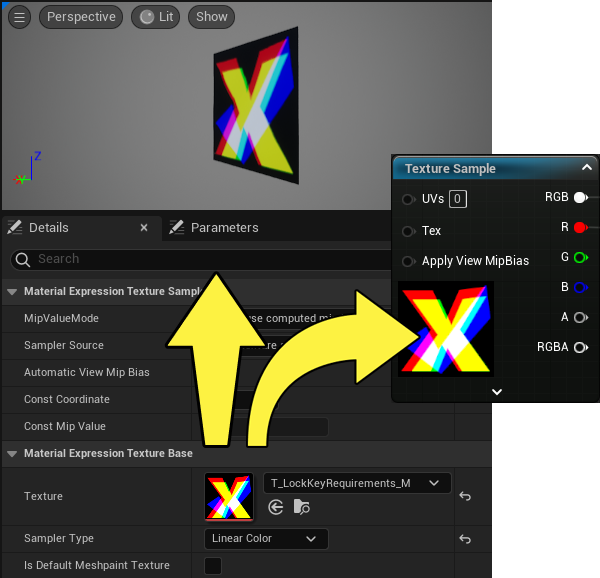The width and height of the screenshot is (600, 578).
Task: Select the Texture Sample node title
Action: click(450, 169)
